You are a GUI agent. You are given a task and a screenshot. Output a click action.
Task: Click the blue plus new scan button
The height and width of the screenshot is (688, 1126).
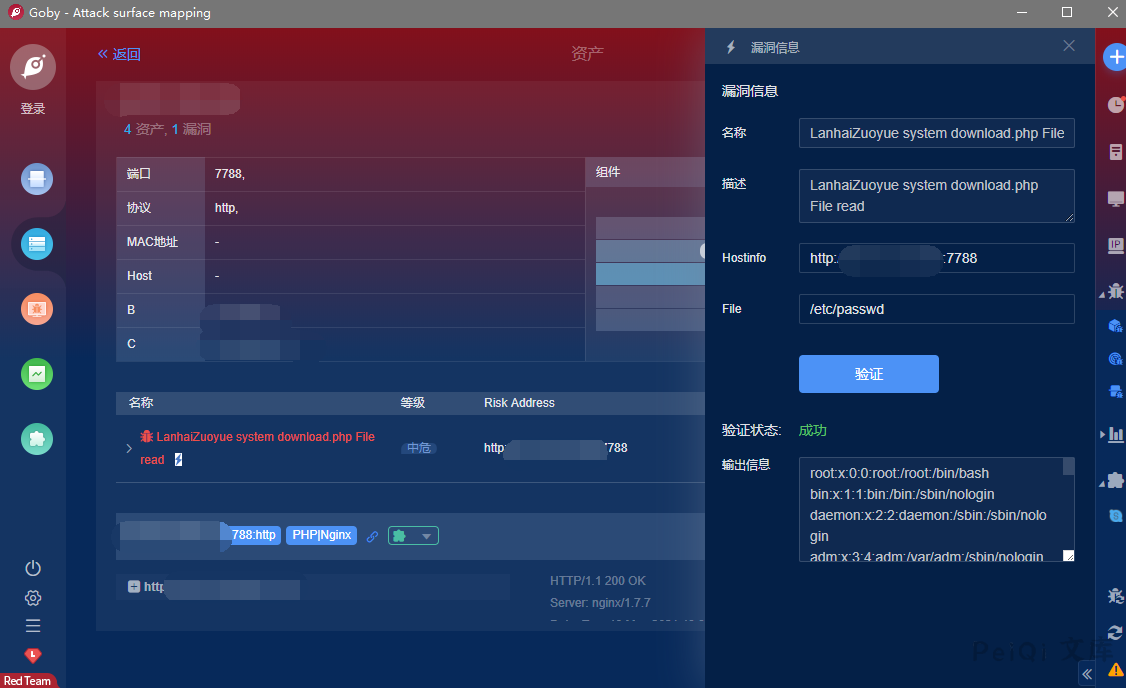[1115, 58]
